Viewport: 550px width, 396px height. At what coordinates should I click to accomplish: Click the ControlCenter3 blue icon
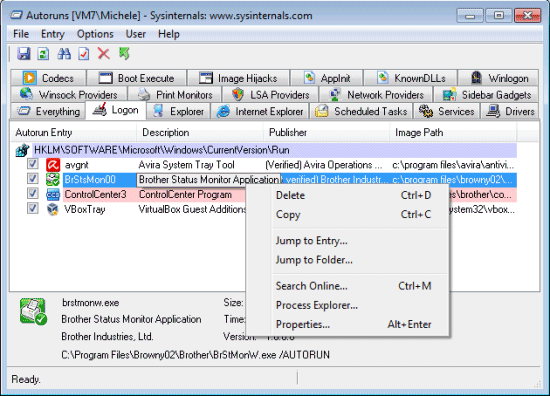click(53, 194)
